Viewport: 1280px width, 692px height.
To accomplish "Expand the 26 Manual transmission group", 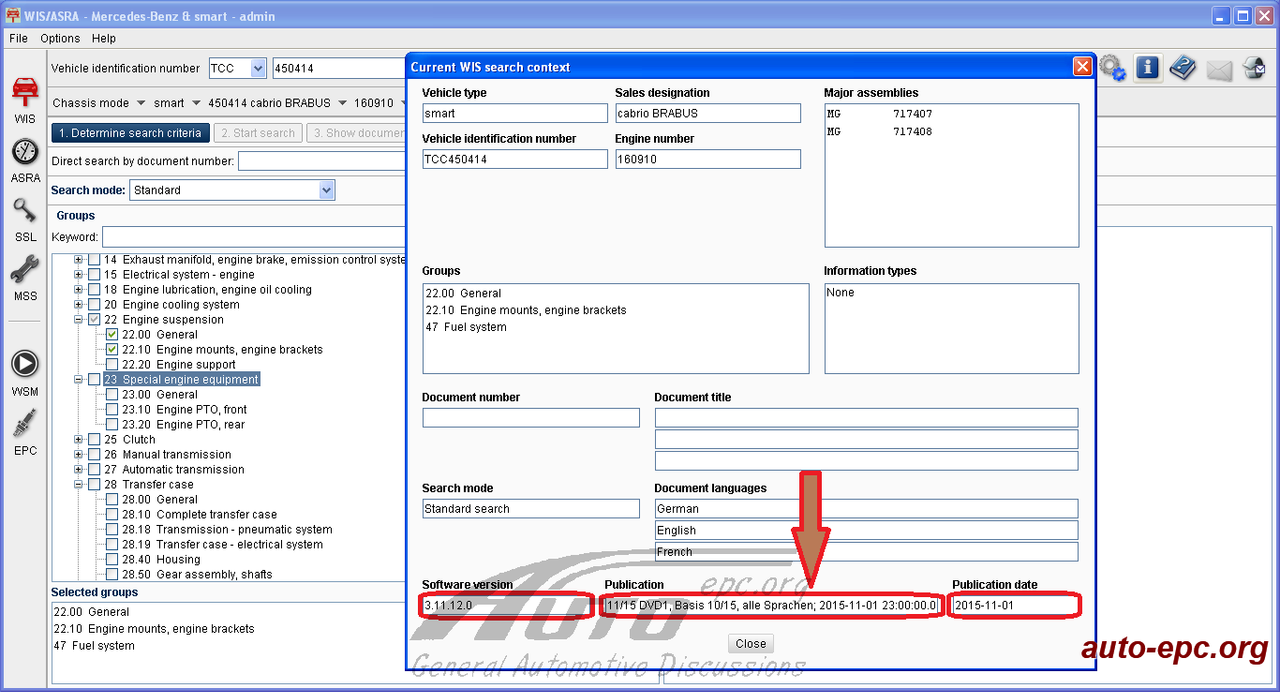I will tap(79, 455).
